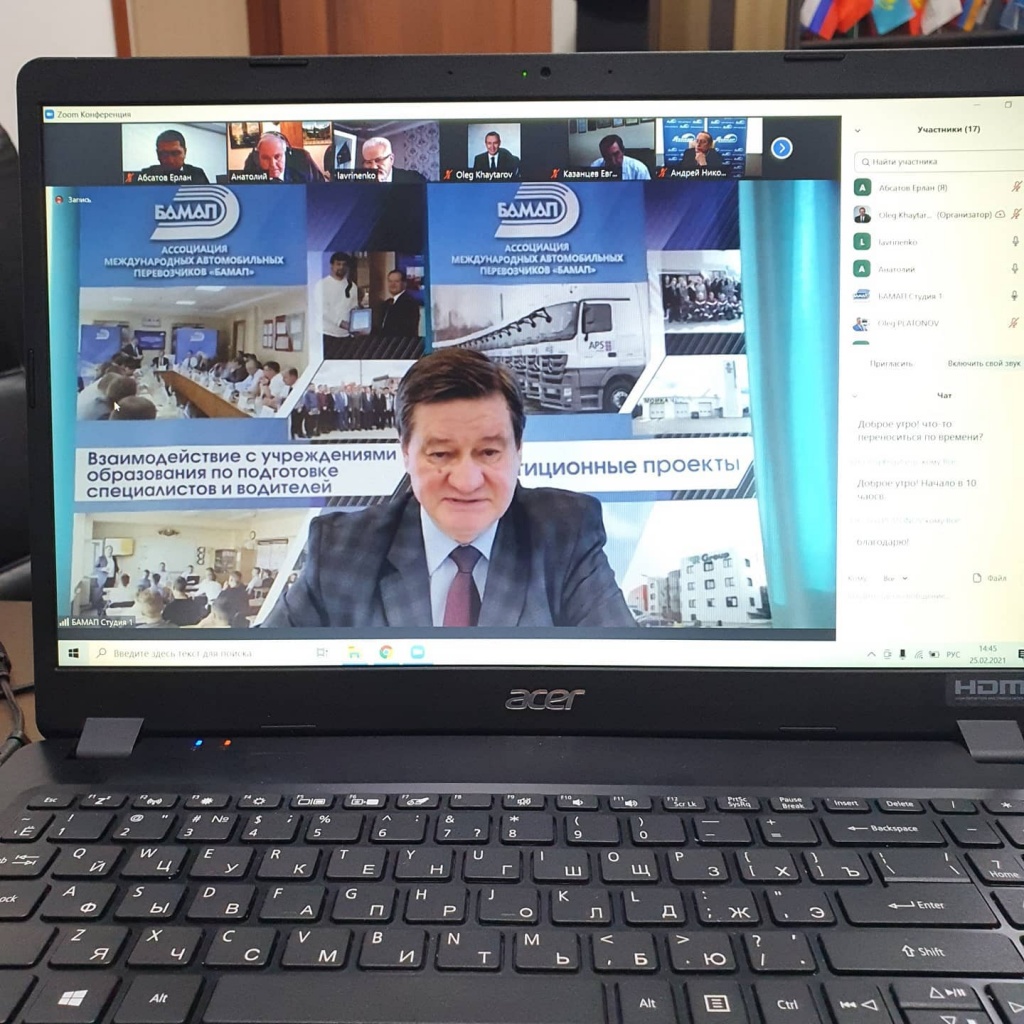This screenshot has width=1024, height=1024.
Task: Select Абсатов Ерлан video thumbnail
Action: click(174, 153)
